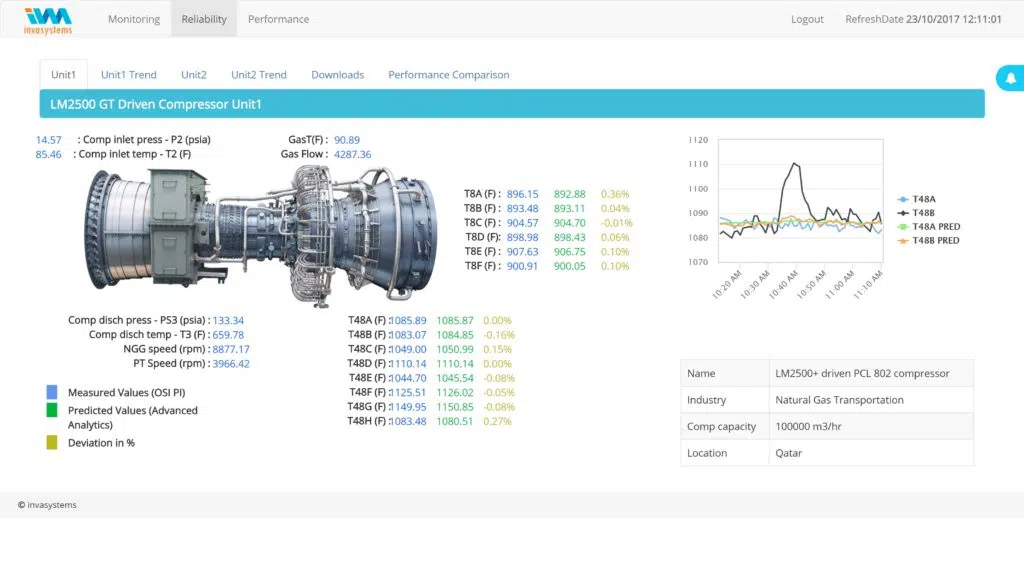This screenshot has width=1024, height=576.
Task: Toggle T48A PRED legend entry
Action: point(929,227)
